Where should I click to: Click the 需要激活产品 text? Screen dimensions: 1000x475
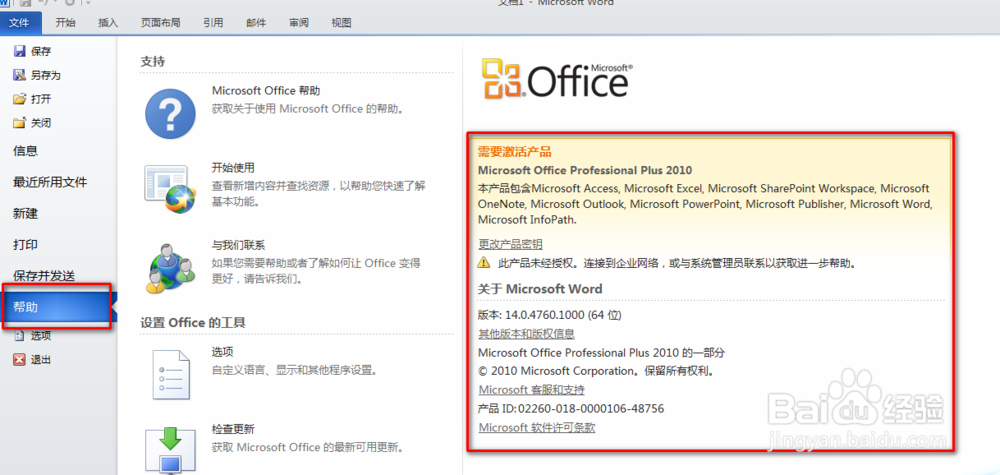pos(514,152)
